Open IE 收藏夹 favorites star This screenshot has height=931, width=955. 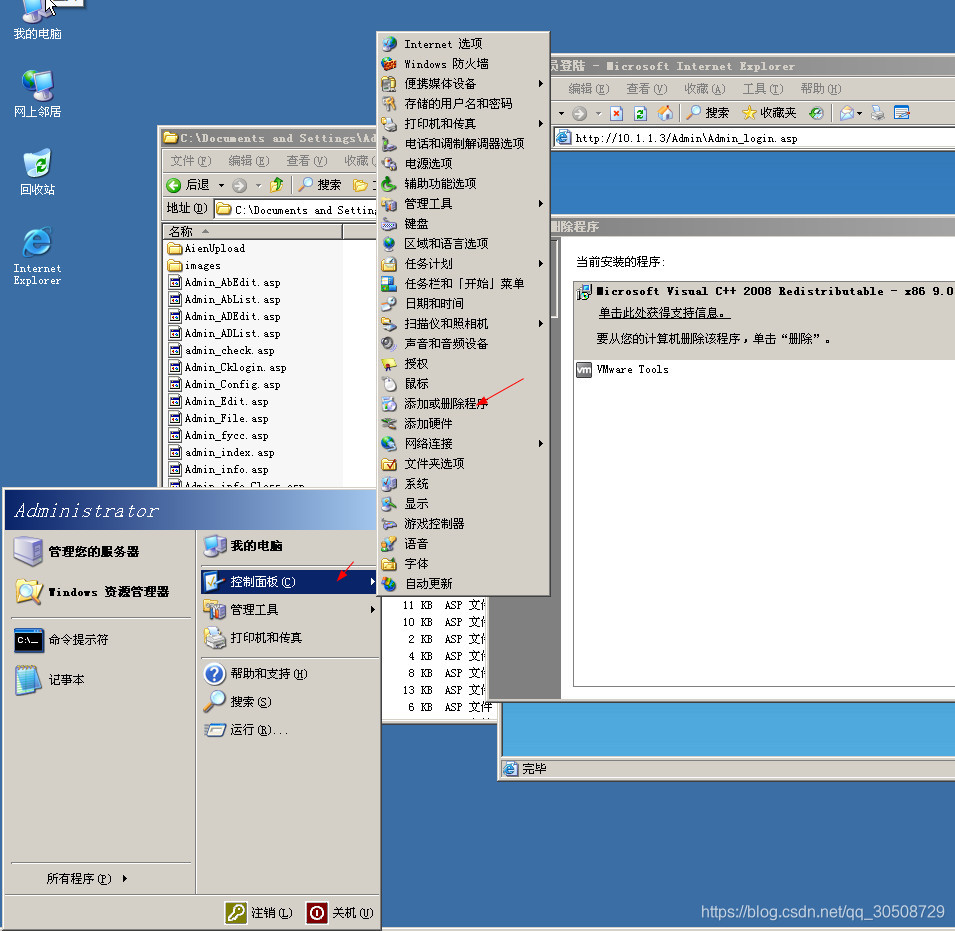click(769, 113)
